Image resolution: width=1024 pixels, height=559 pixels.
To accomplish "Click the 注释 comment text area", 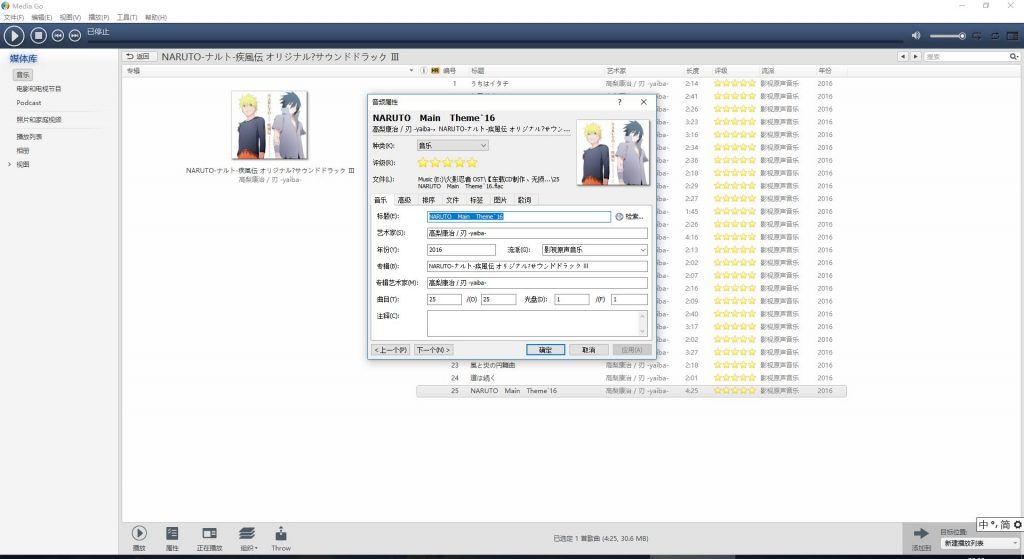I will click(537, 323).
